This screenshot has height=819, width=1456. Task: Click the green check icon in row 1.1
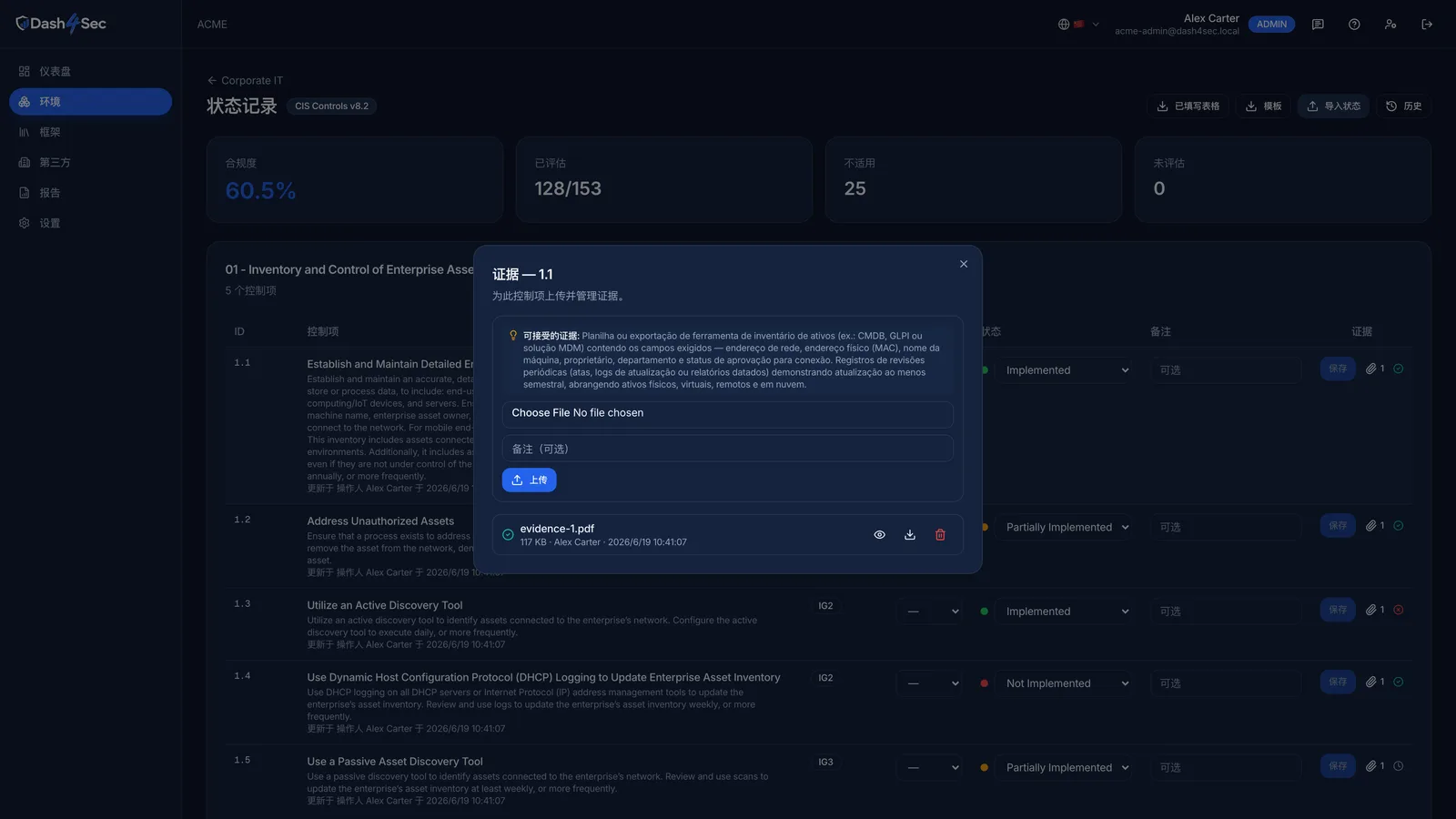tap(1399, 369)
